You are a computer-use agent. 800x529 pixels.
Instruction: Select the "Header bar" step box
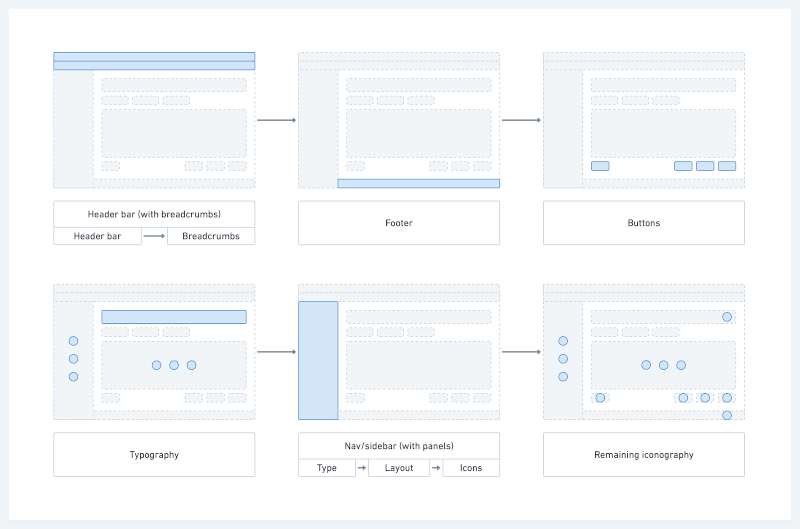coord(97,236)
